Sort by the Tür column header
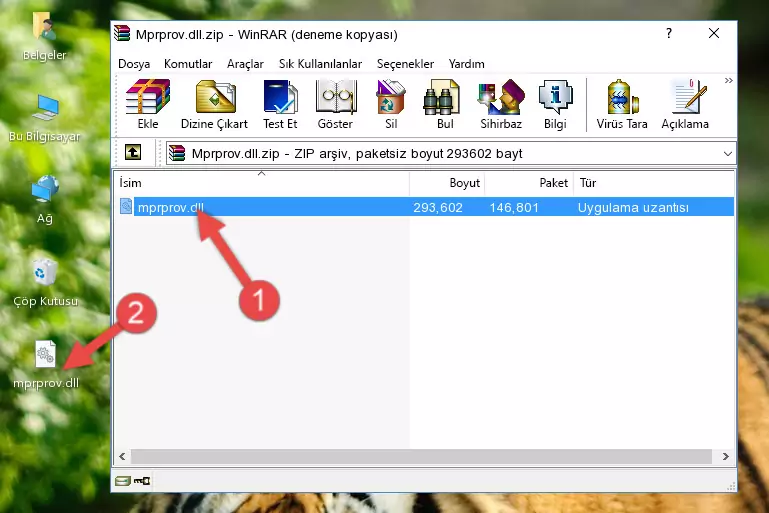This screenshot has height=513, width=769. point(654,183)
